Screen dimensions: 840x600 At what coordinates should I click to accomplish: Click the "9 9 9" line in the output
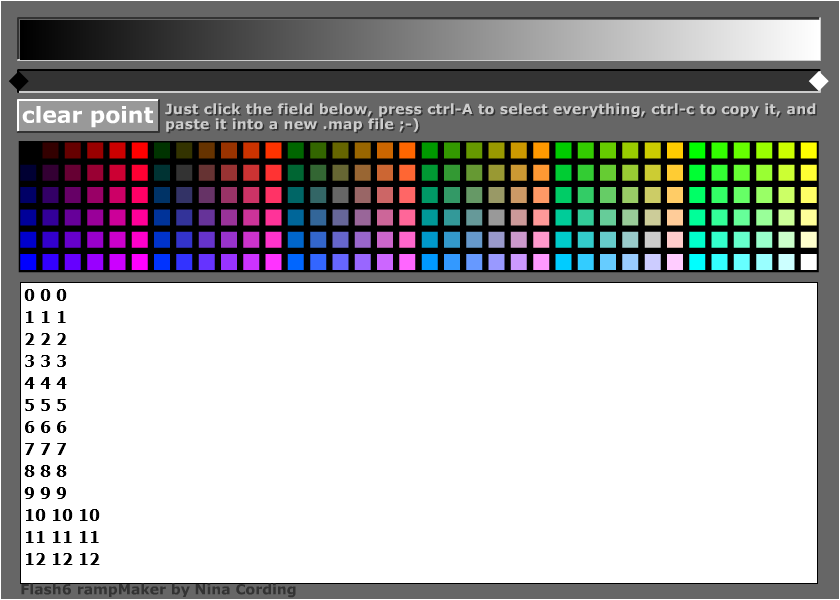(46, 493)
